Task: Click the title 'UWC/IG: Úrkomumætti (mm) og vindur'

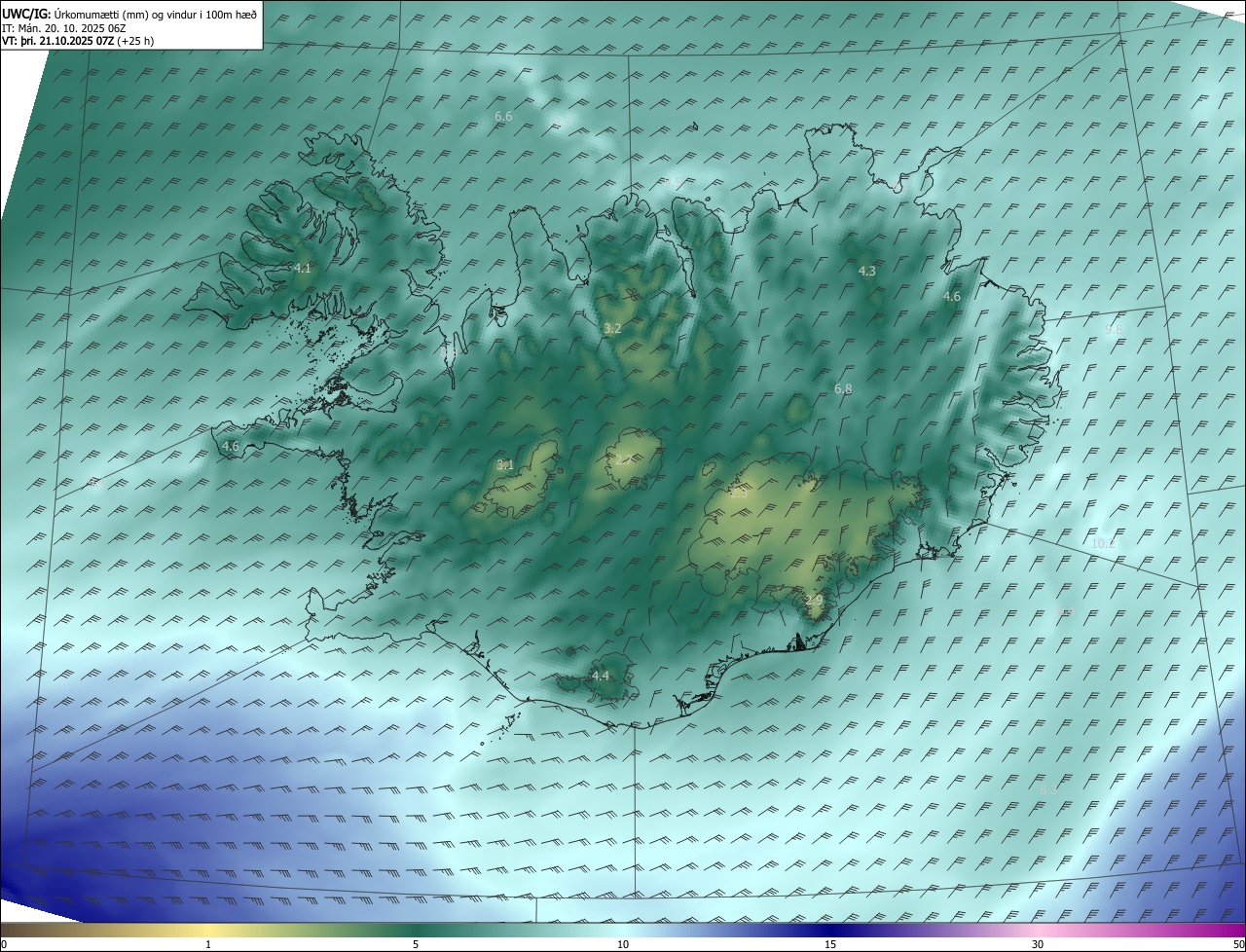Action: pyautogui.click(x=129, y=15)
